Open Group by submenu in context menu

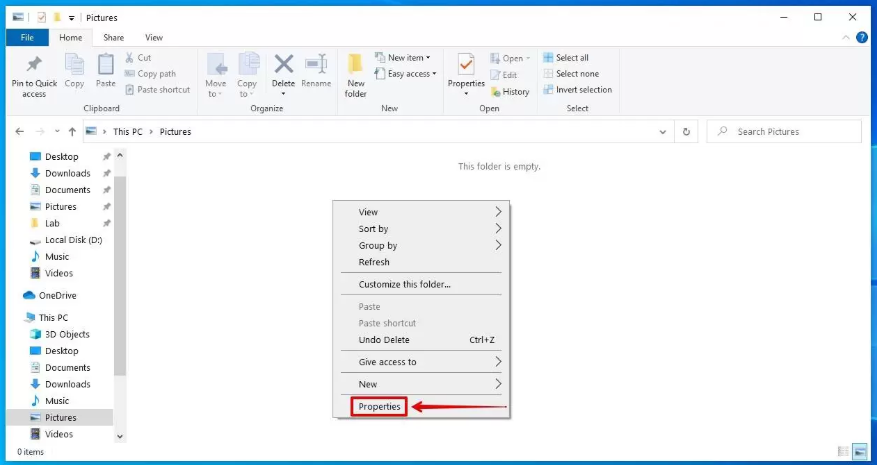click(x=421, y=245)
